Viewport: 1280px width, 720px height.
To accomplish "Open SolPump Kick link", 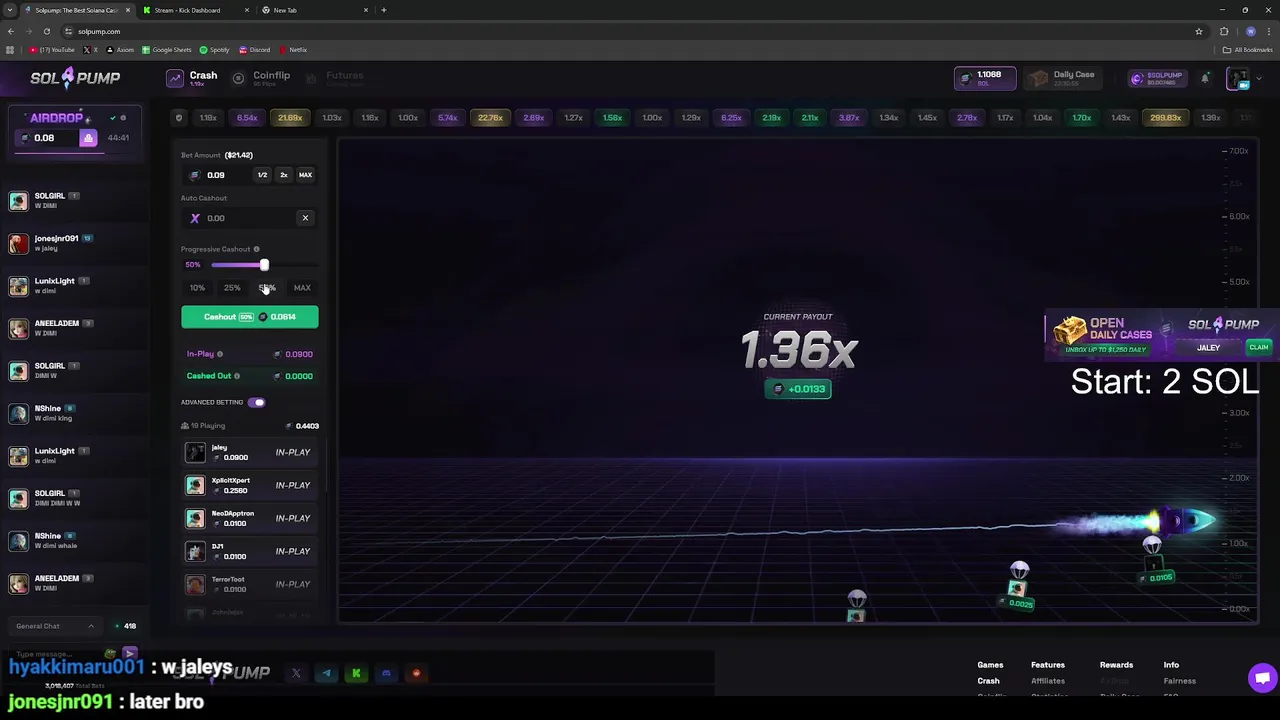I will [x=356, y=674].
